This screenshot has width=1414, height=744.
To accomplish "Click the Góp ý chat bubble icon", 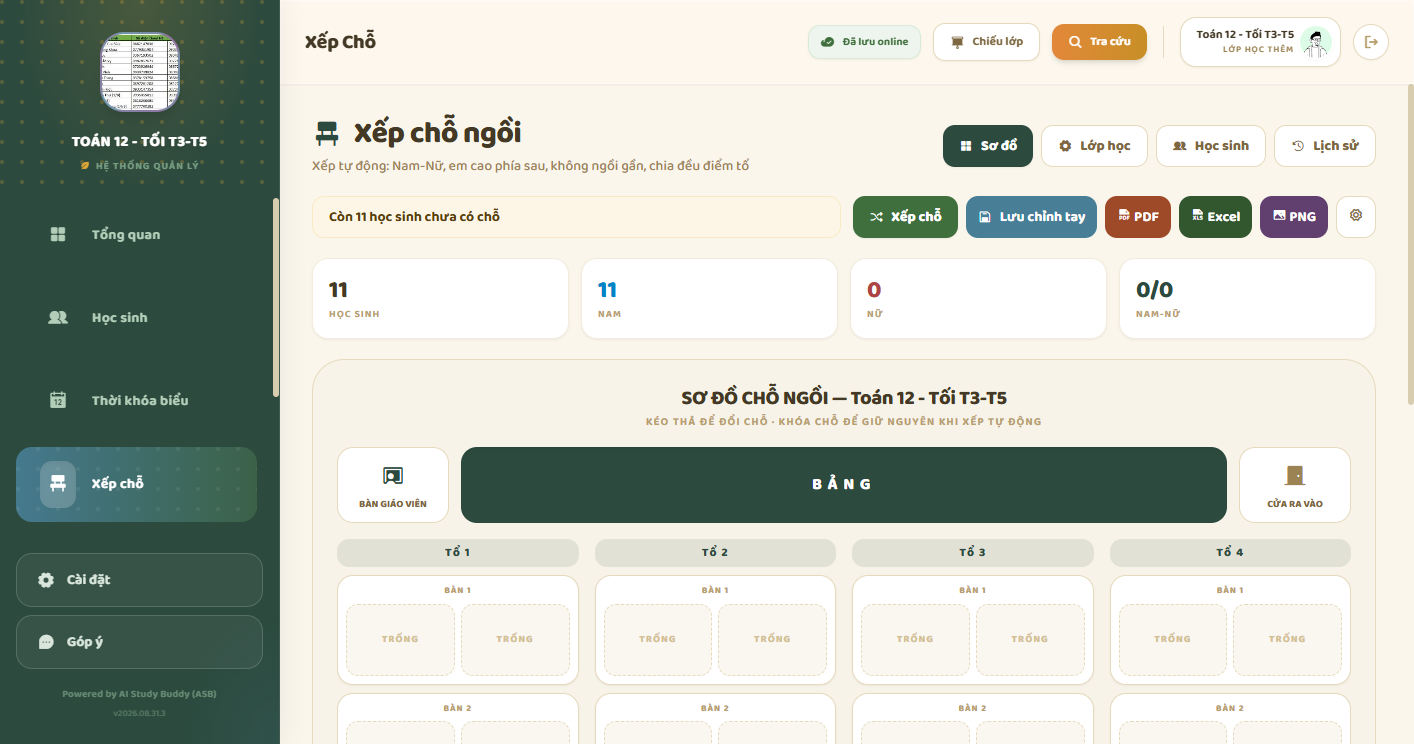I will coord(46,642).
